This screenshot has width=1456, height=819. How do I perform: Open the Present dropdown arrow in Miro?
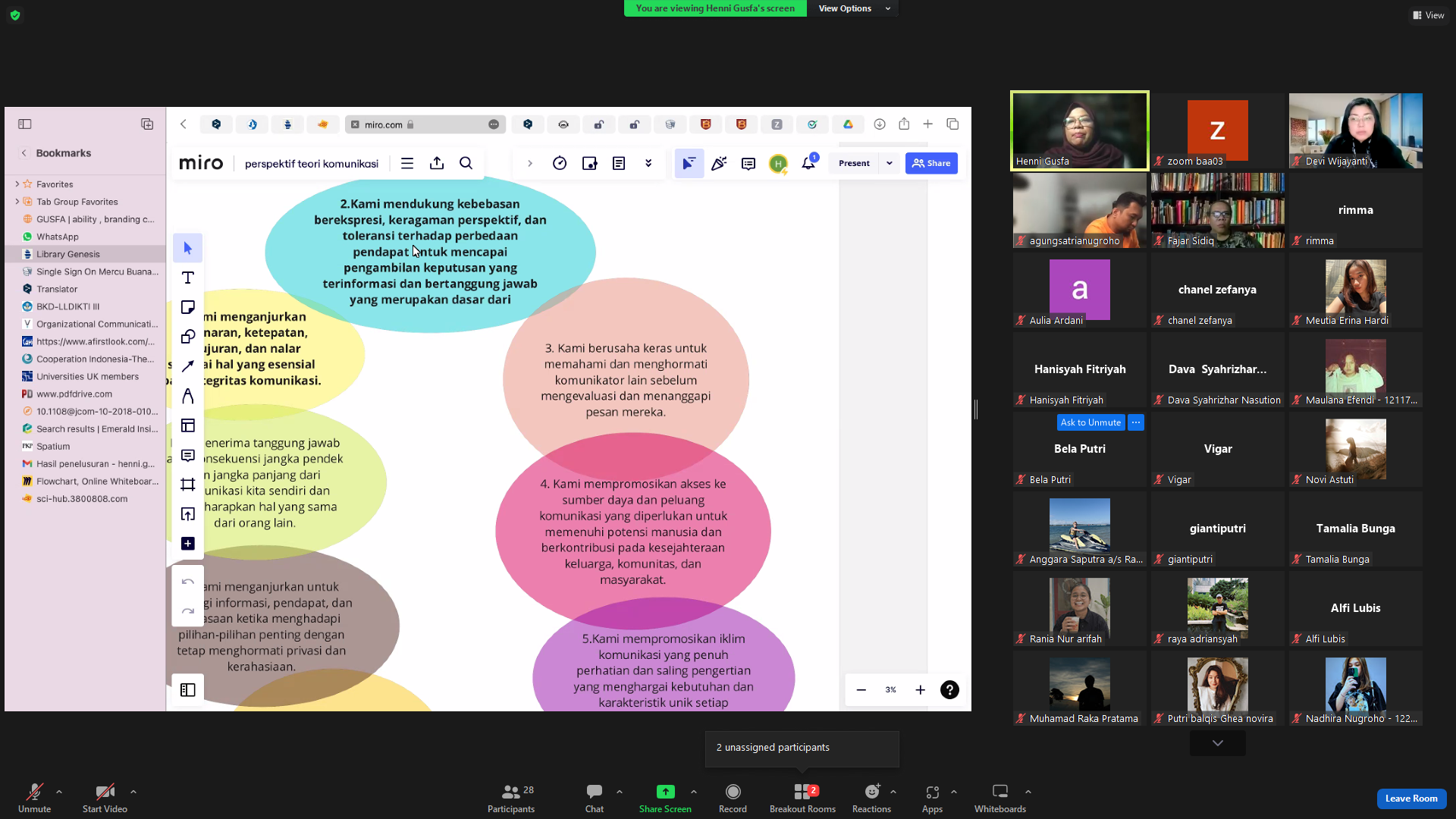(890, 163)
